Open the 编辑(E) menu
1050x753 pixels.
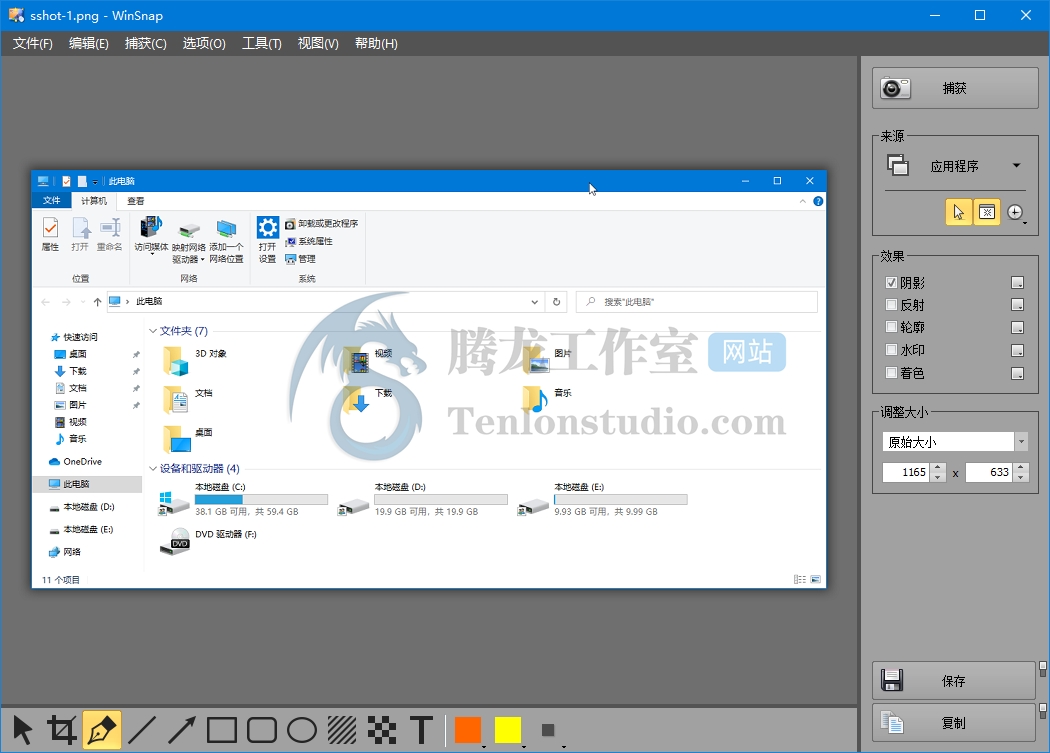pyautogui.click(x=88, y=44)
